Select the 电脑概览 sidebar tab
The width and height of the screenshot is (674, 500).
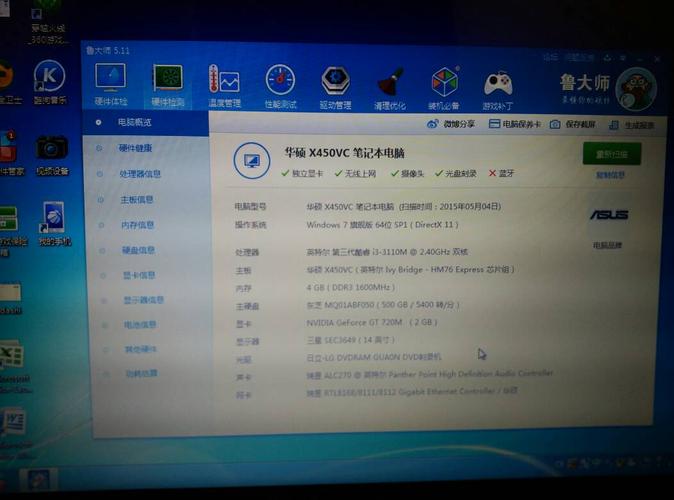pos(146,123)
